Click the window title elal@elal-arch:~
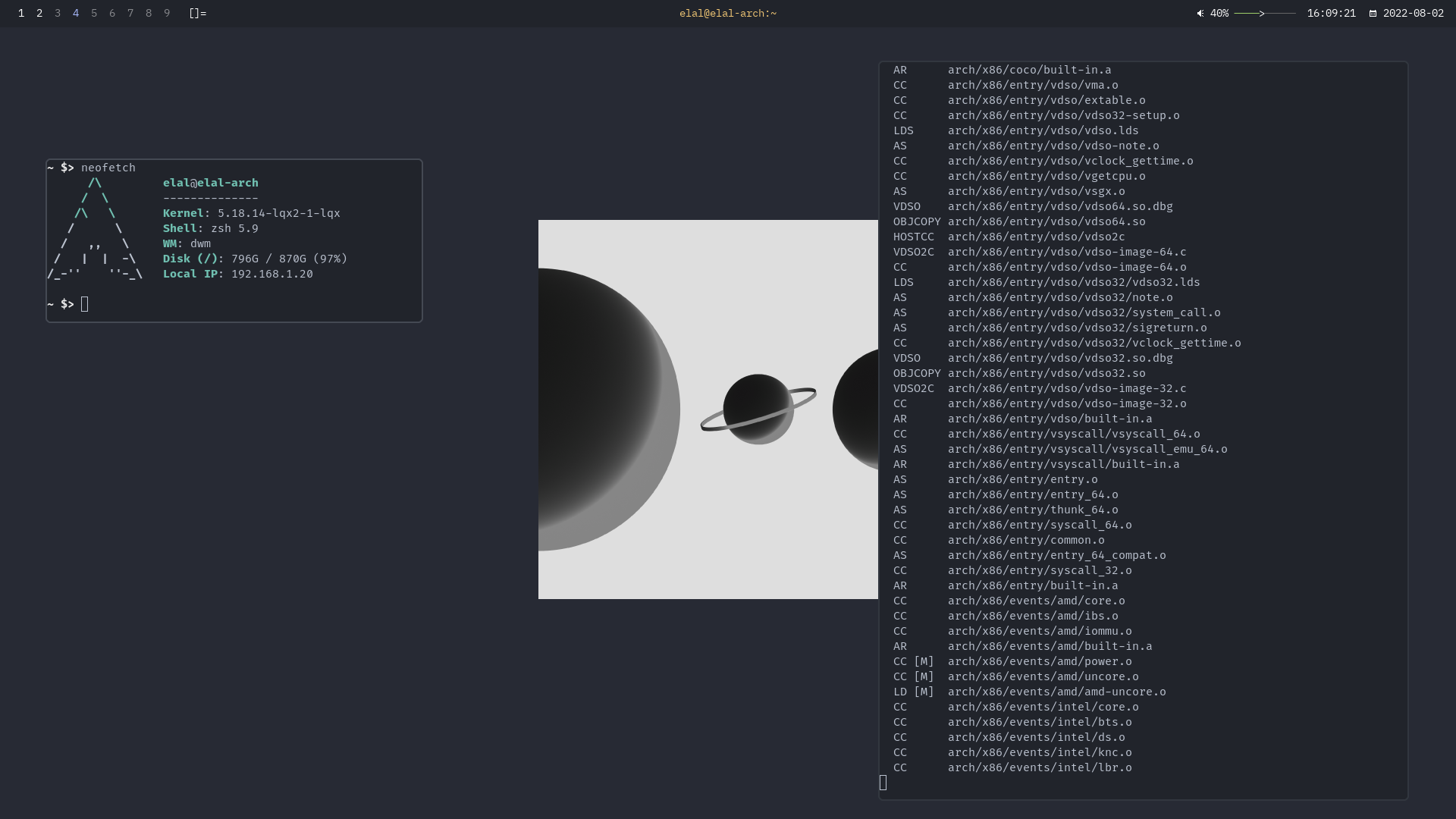 coord(728,14)
